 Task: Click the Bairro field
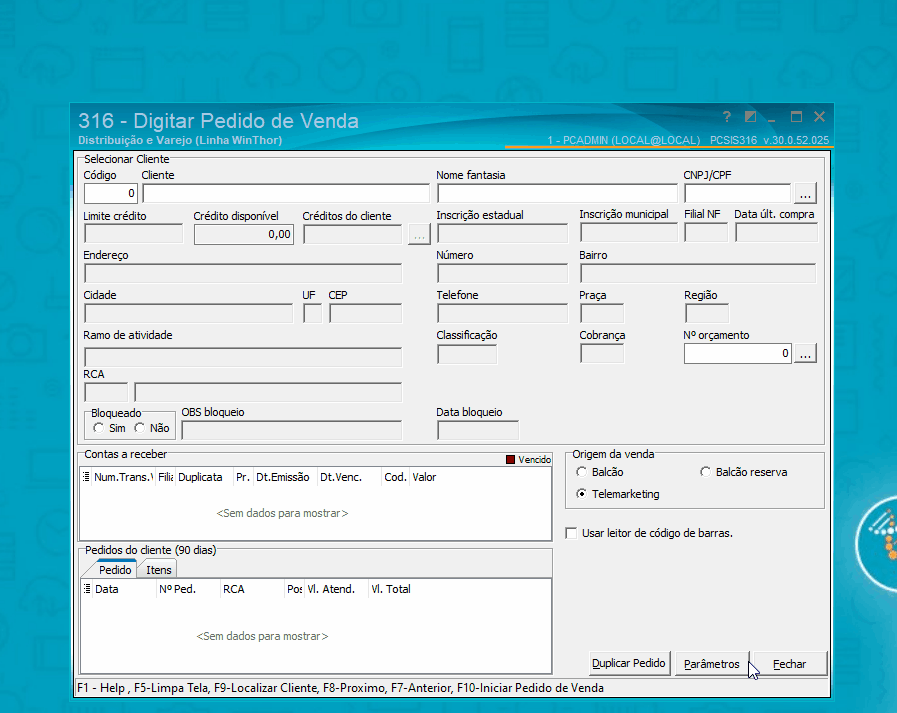[x=698, y=274]
